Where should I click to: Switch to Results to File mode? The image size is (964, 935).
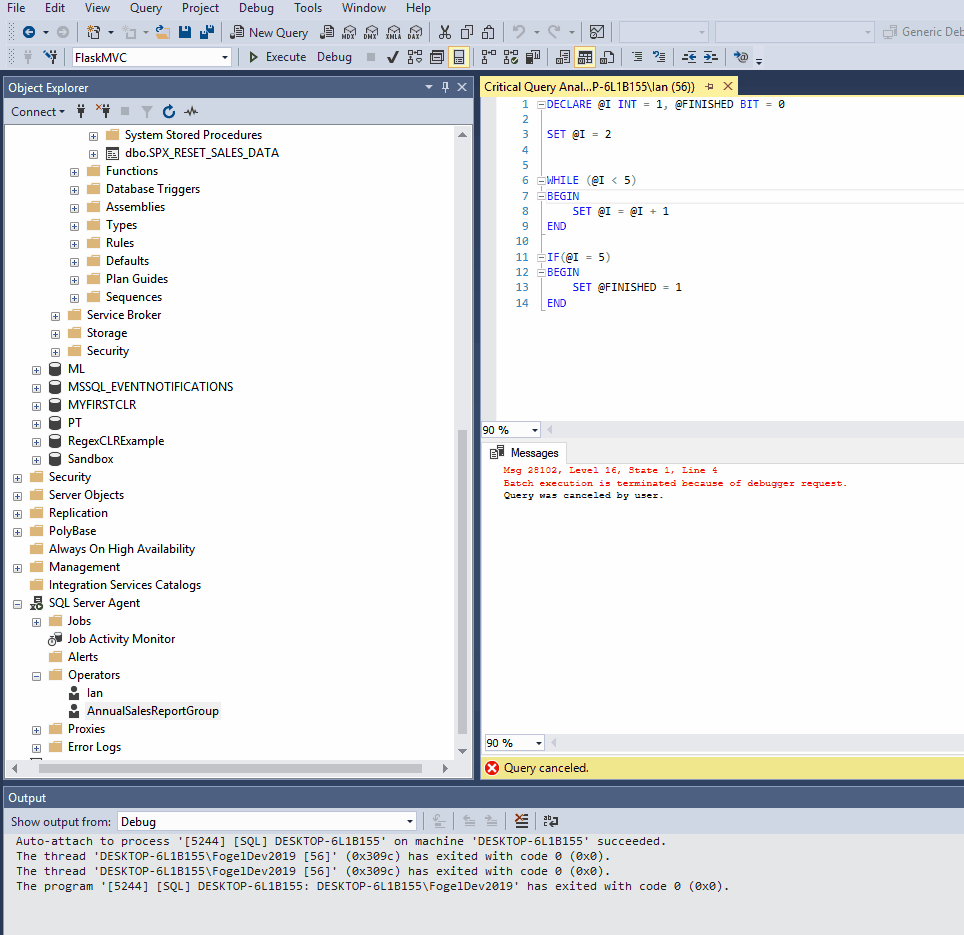tap(607, 57)
